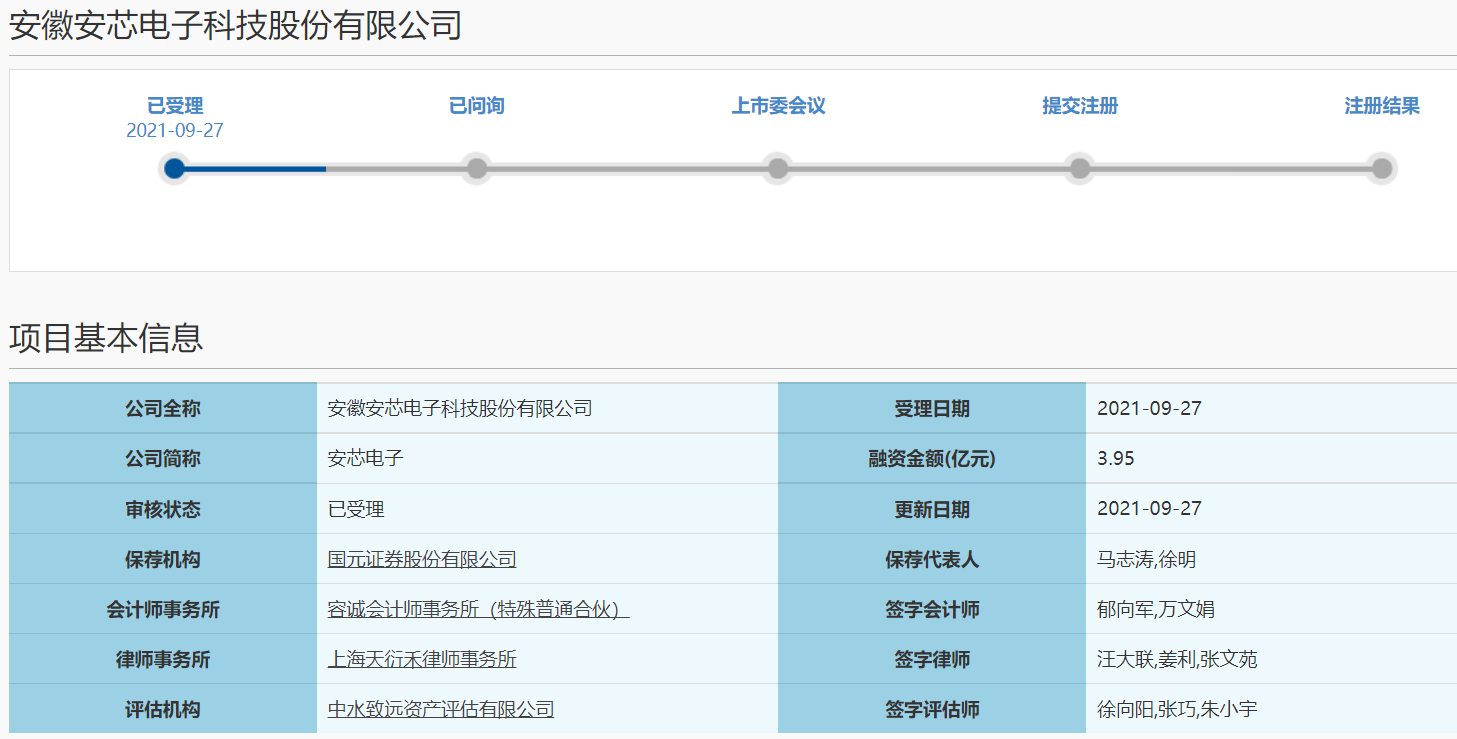This screenshot has width=1457, height=739.
Task: Click the 会计师事务所 label cell
Action: click(x=163, y=609)
